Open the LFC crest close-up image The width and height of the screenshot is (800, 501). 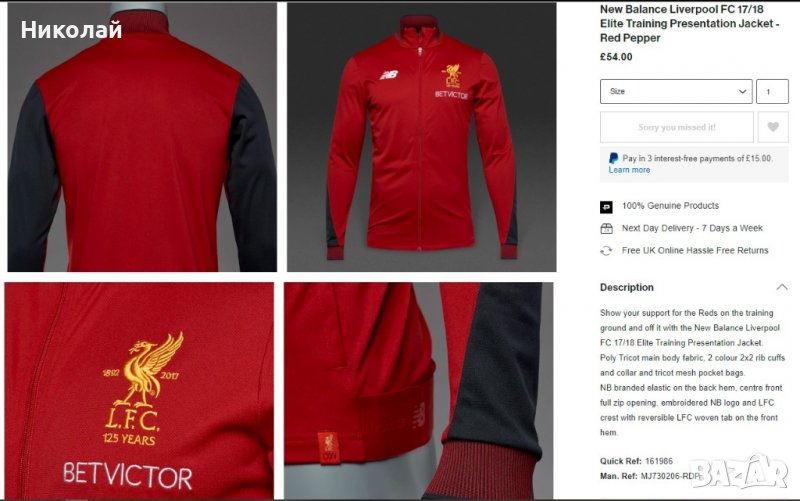pos(139,391)
